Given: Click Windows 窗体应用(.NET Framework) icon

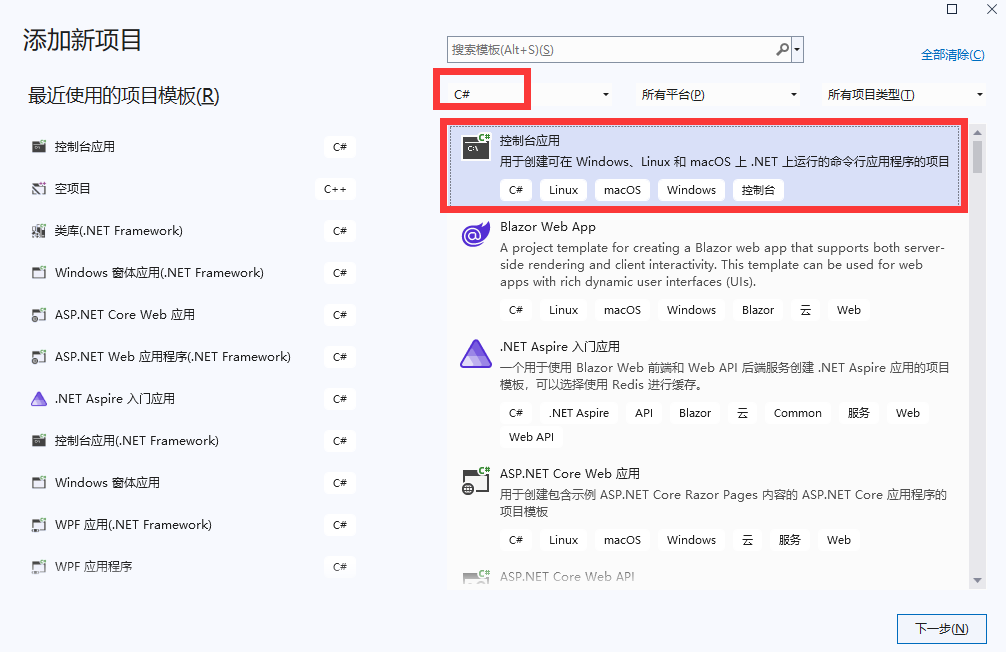Looking at the screenshot, I should [x=39, y=273].
